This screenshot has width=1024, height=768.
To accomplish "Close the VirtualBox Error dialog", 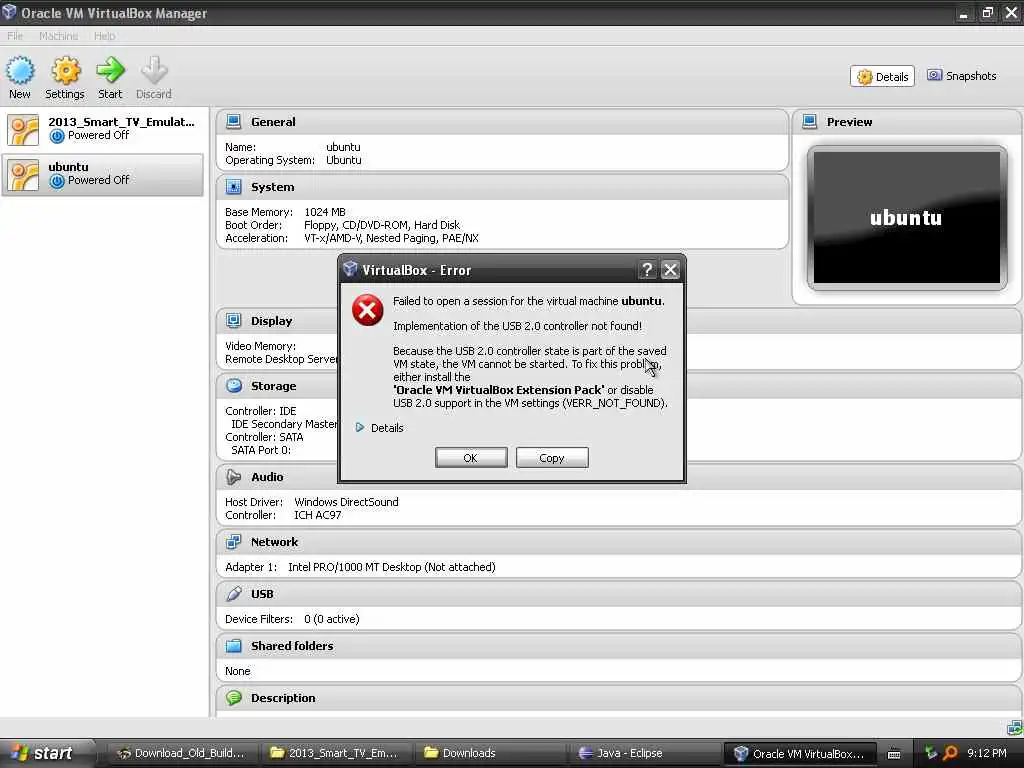I will [671, 270].
